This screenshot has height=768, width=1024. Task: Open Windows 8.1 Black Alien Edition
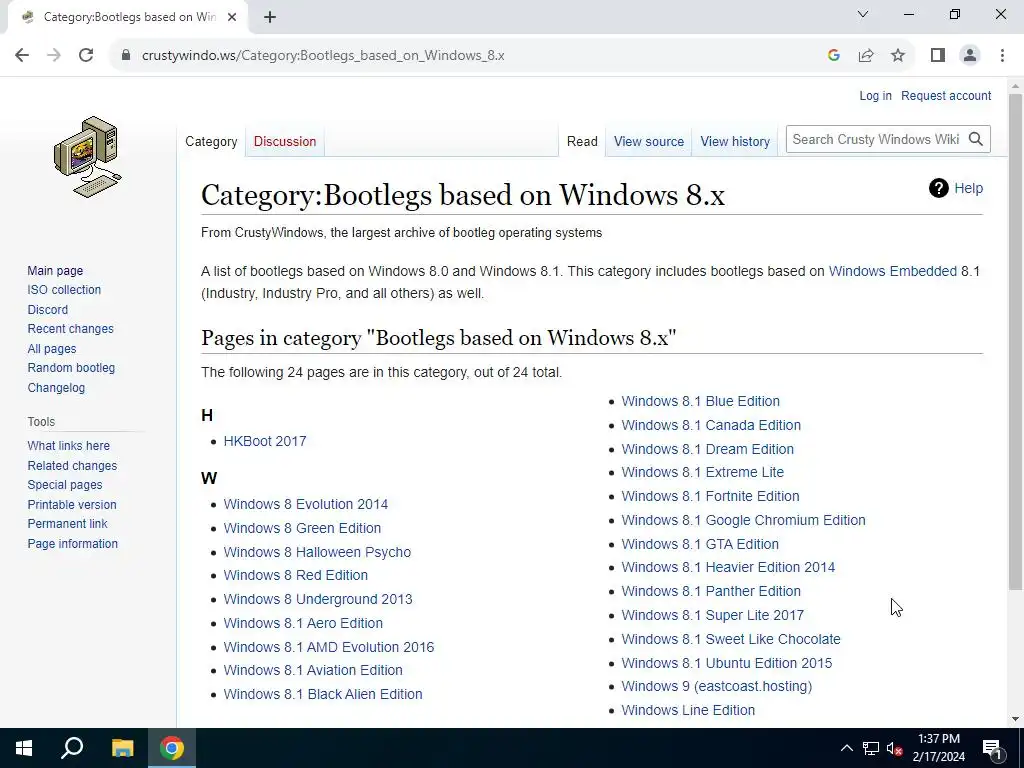coord(323,694)
